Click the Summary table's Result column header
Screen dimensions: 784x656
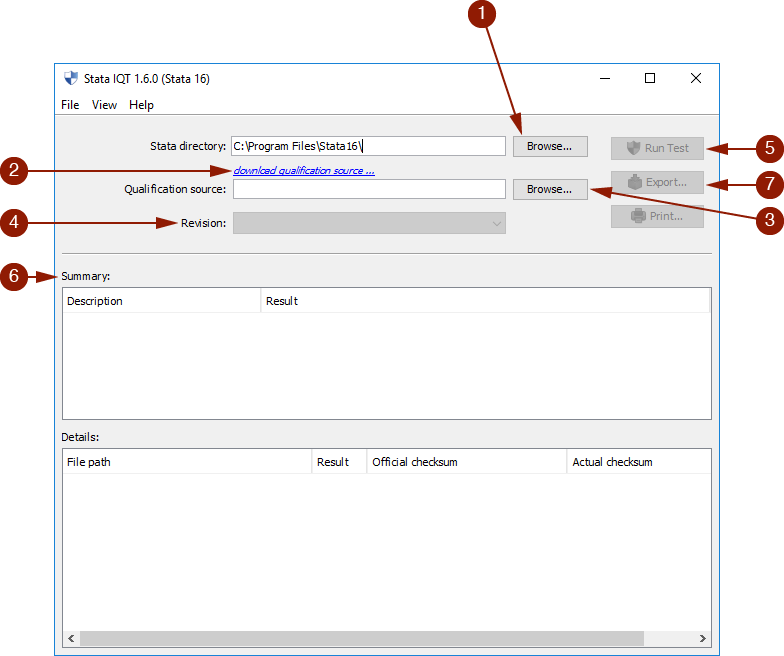pos(485,301)
